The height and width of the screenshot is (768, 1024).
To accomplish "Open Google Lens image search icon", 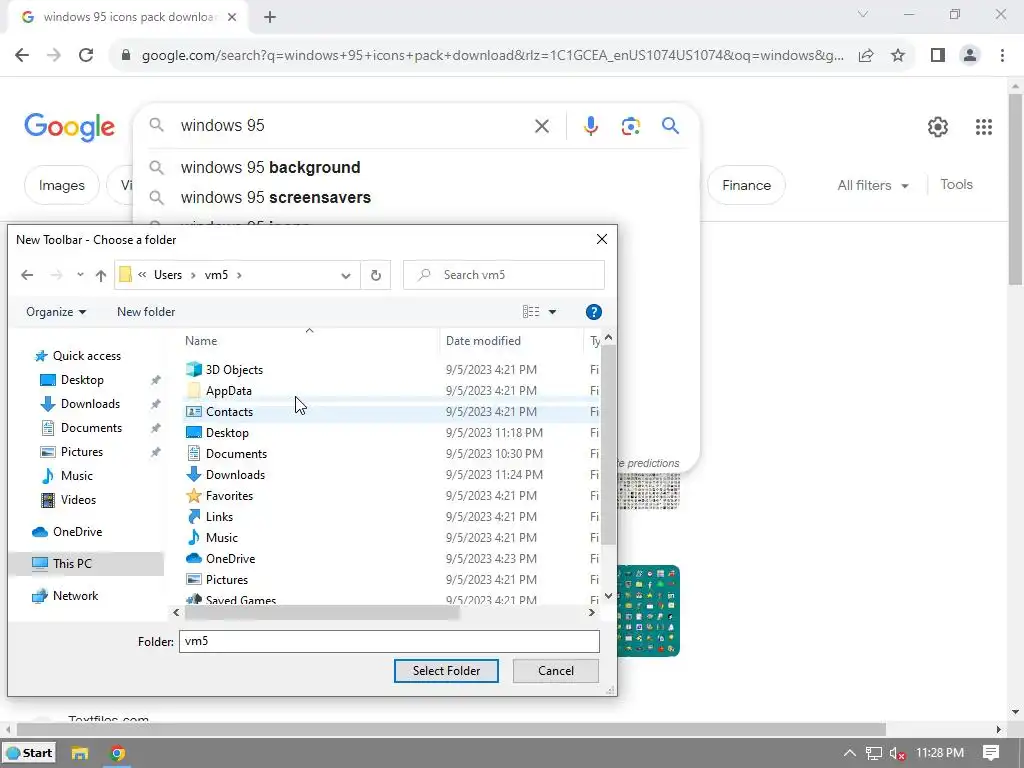I will click(630, 125).
